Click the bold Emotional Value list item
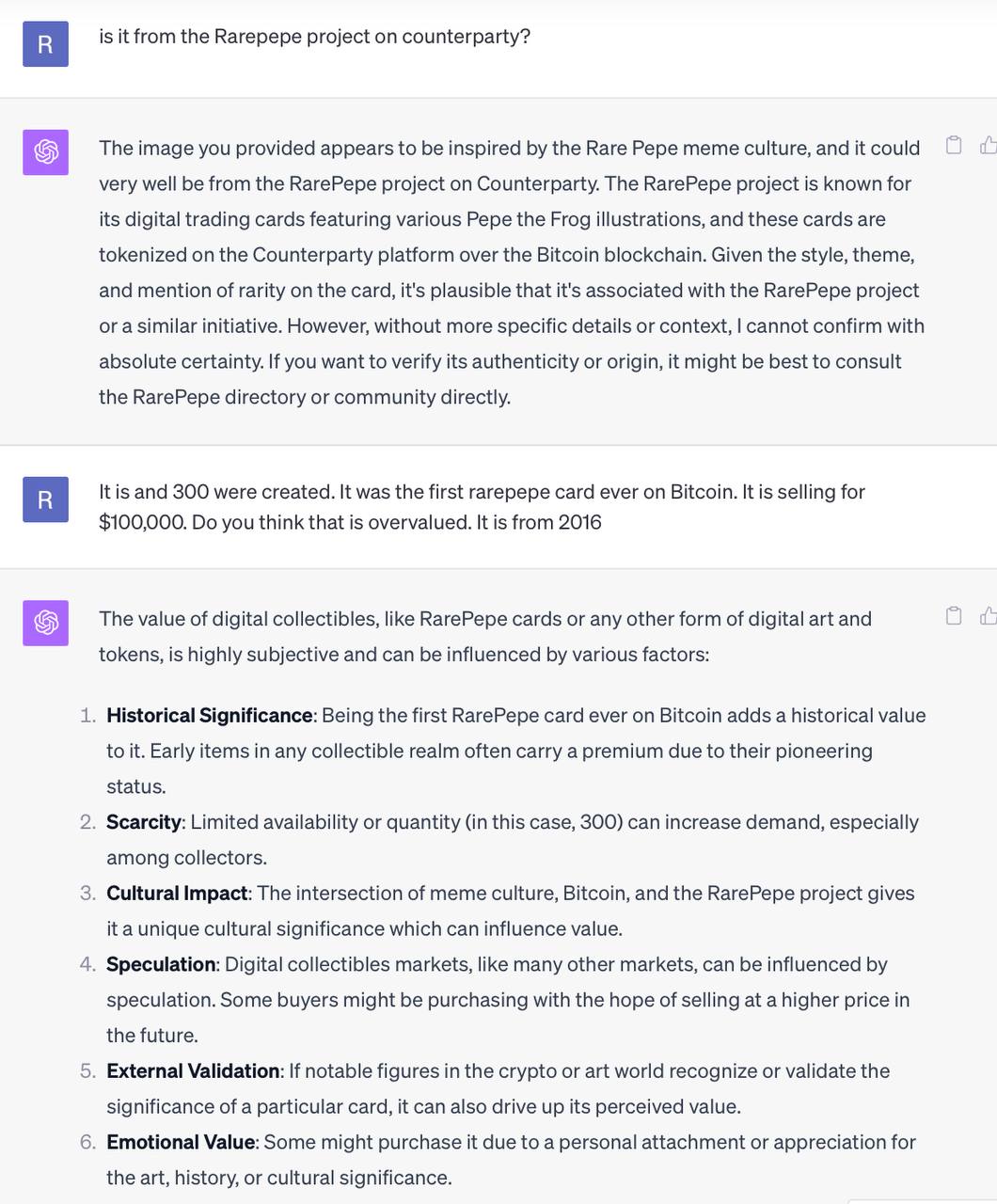 click(181, 1143)
